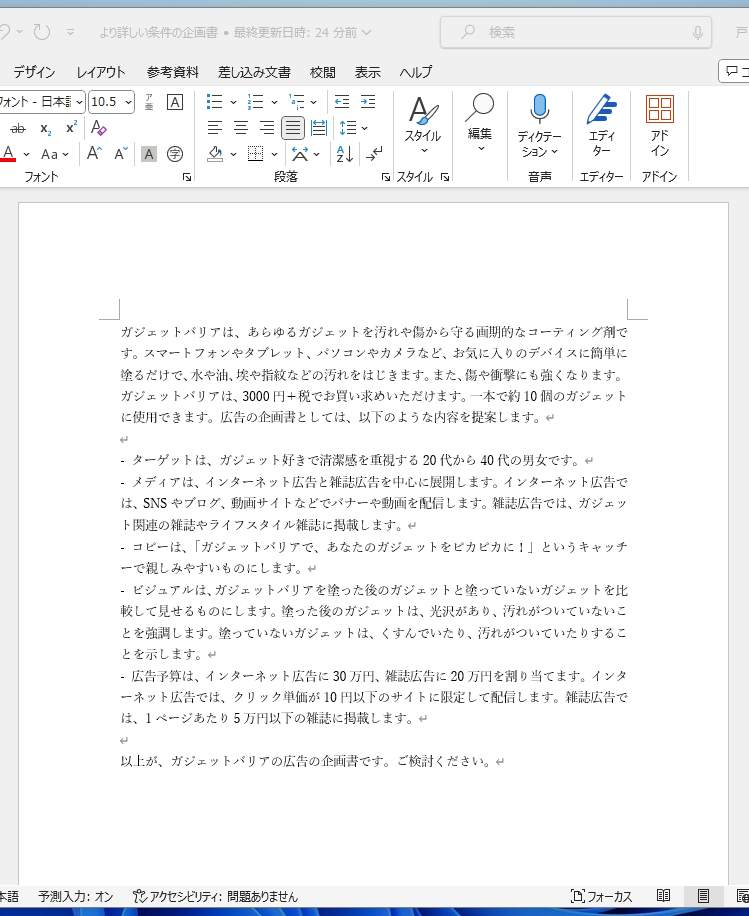Sort text with A-Z icon
This screenshot has height=916, width=749.
[x=345, y=154]
